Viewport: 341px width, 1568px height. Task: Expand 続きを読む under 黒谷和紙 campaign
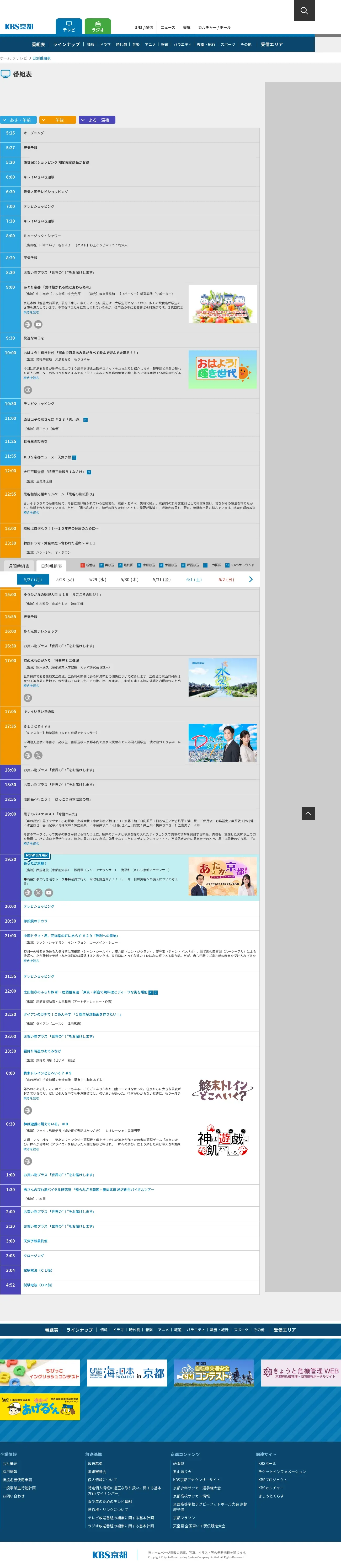(x=31, y=512)
